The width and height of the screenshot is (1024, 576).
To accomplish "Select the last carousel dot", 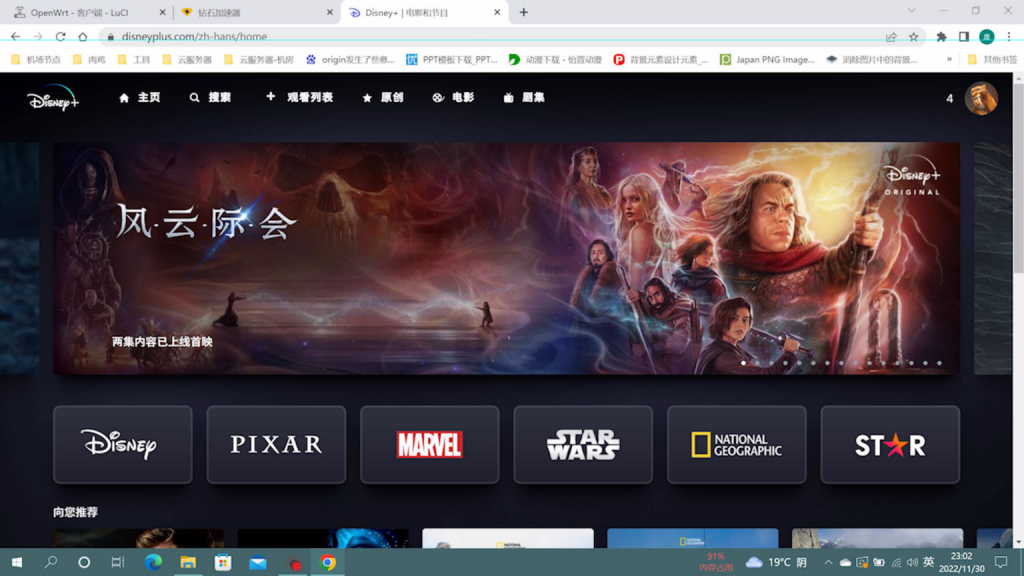I will (939, 363).
